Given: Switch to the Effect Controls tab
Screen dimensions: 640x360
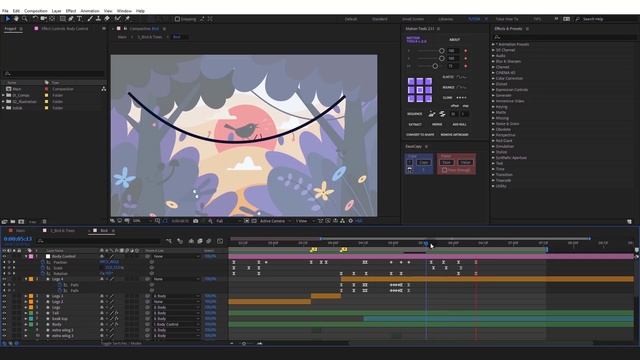Looking at the screenshot, I should click(64, 29).
